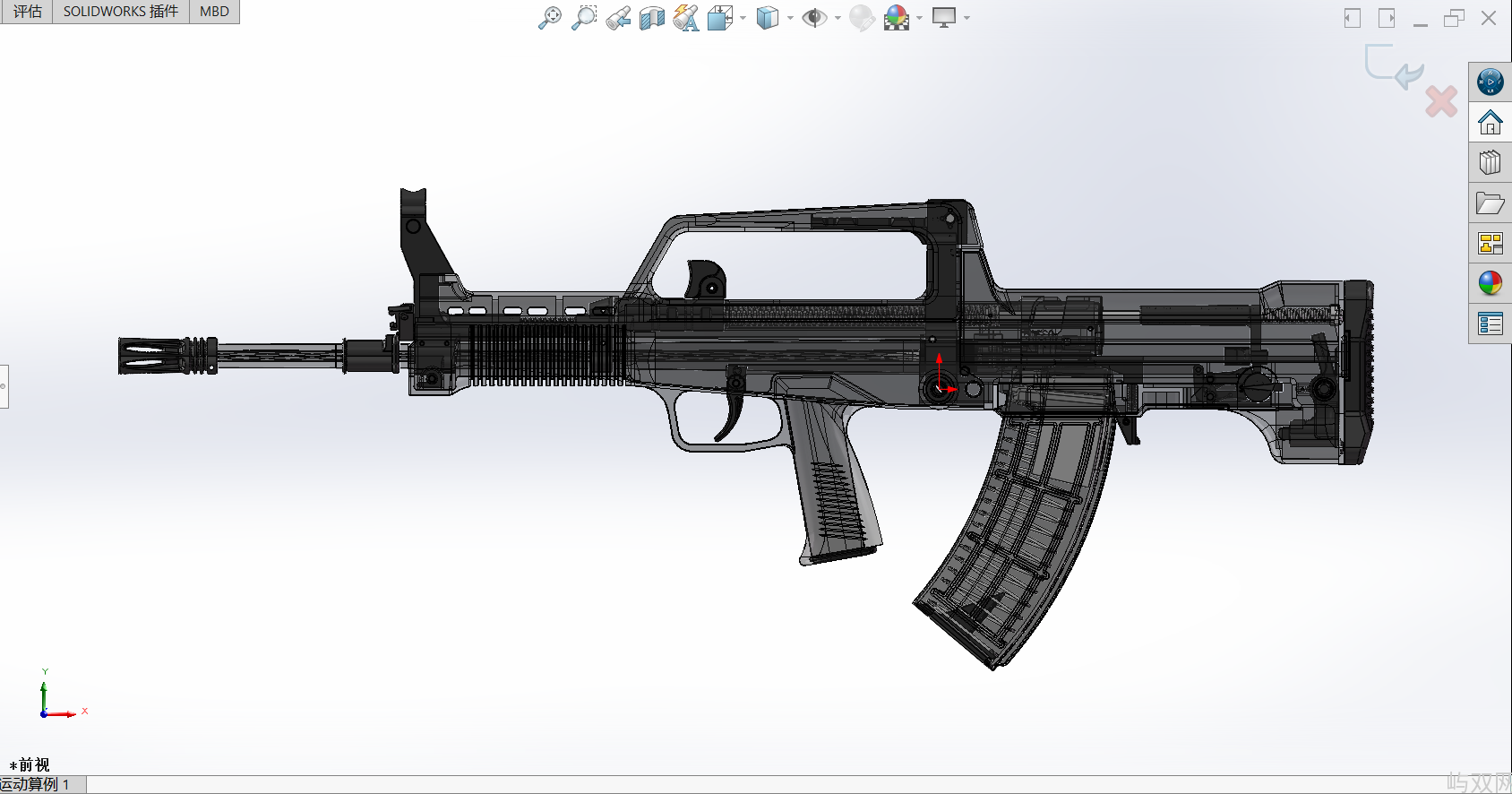Image resolution: width=1512 pixels, height=794 pixels.
Task: Click the *前视 view name label
Action: [x=30, y=764]
